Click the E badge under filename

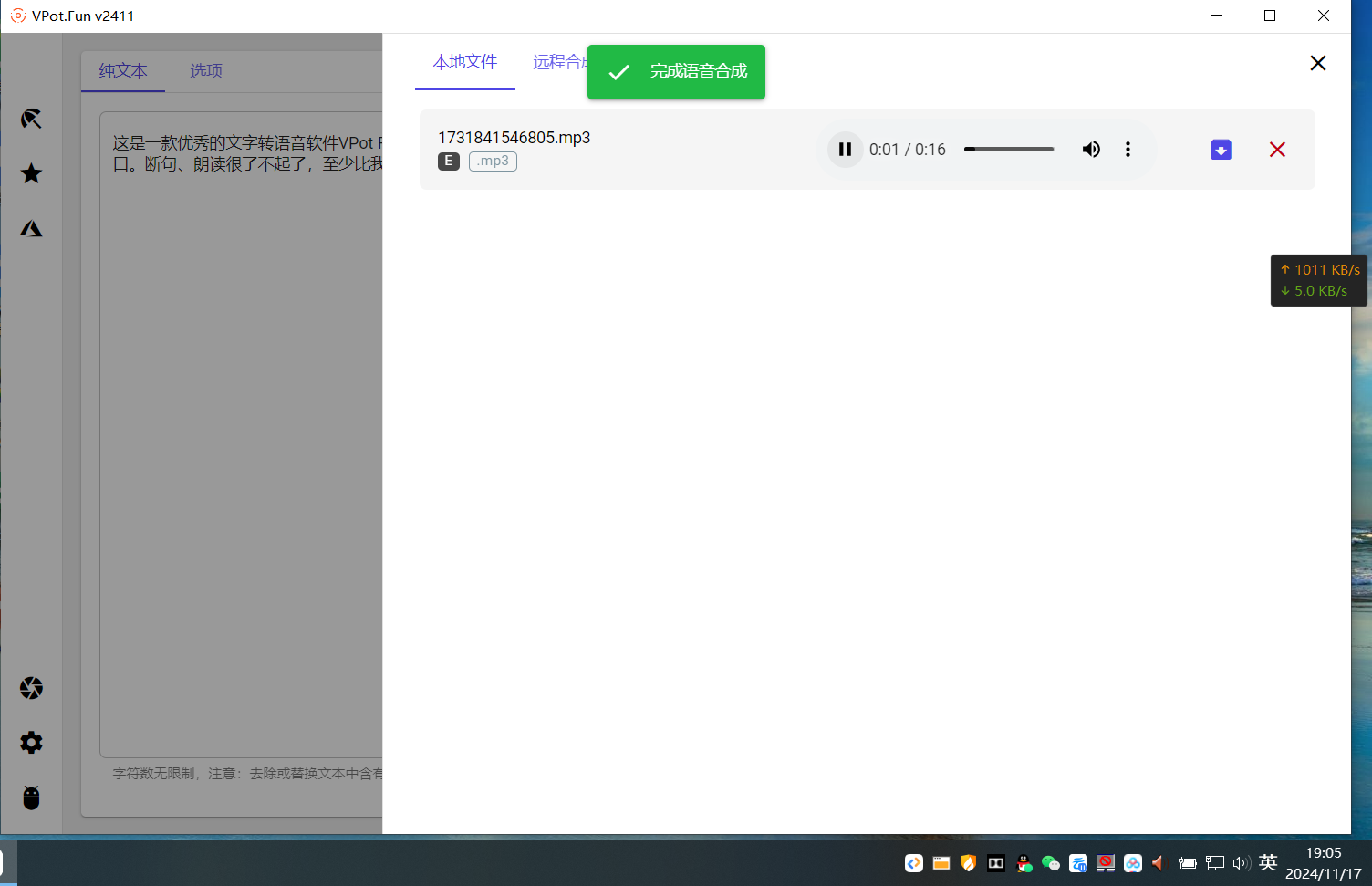click(448, 162)
